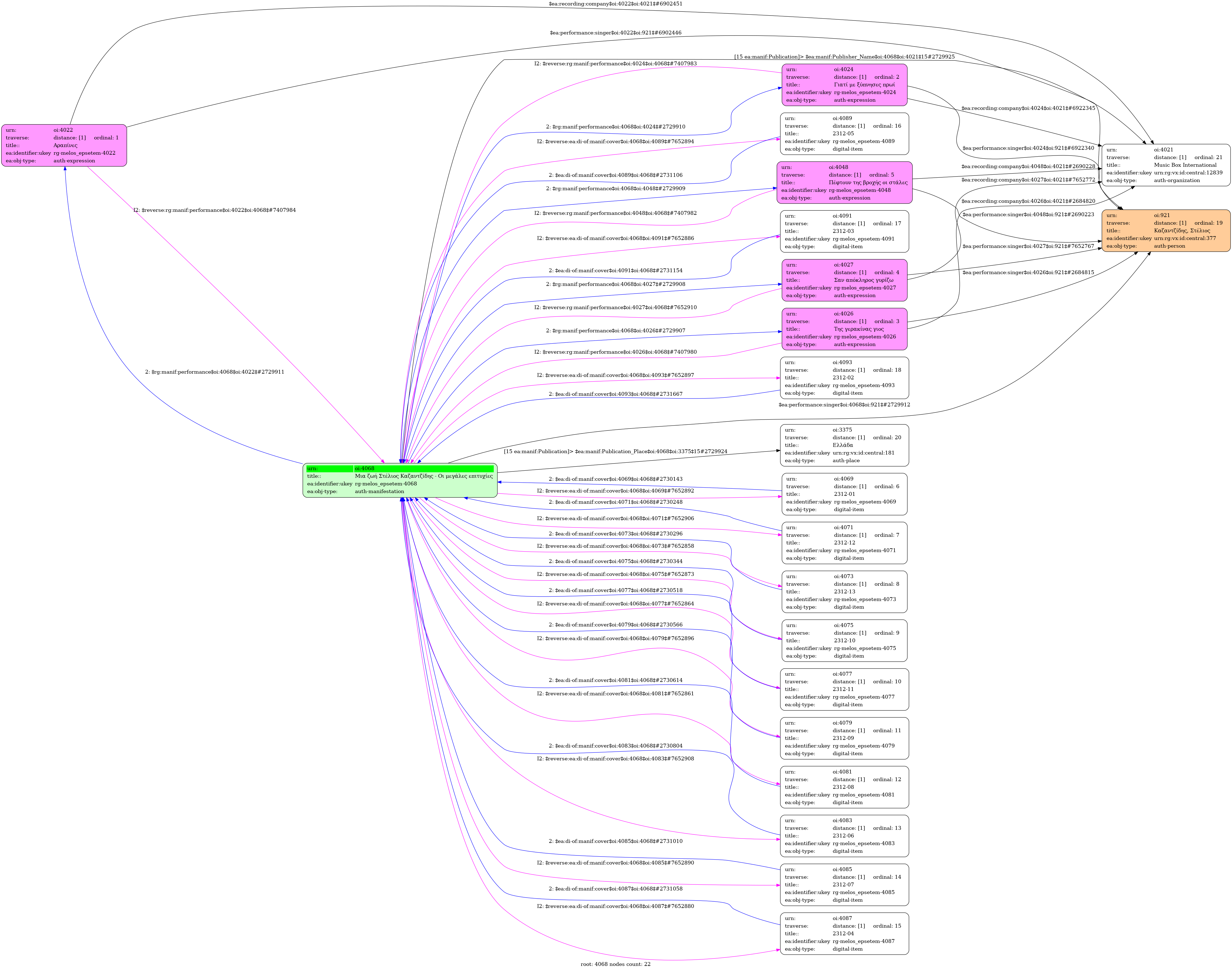
Task: Click edge label ea:performance:singer oi:4068 oi:921
Action: pos(844,405)
